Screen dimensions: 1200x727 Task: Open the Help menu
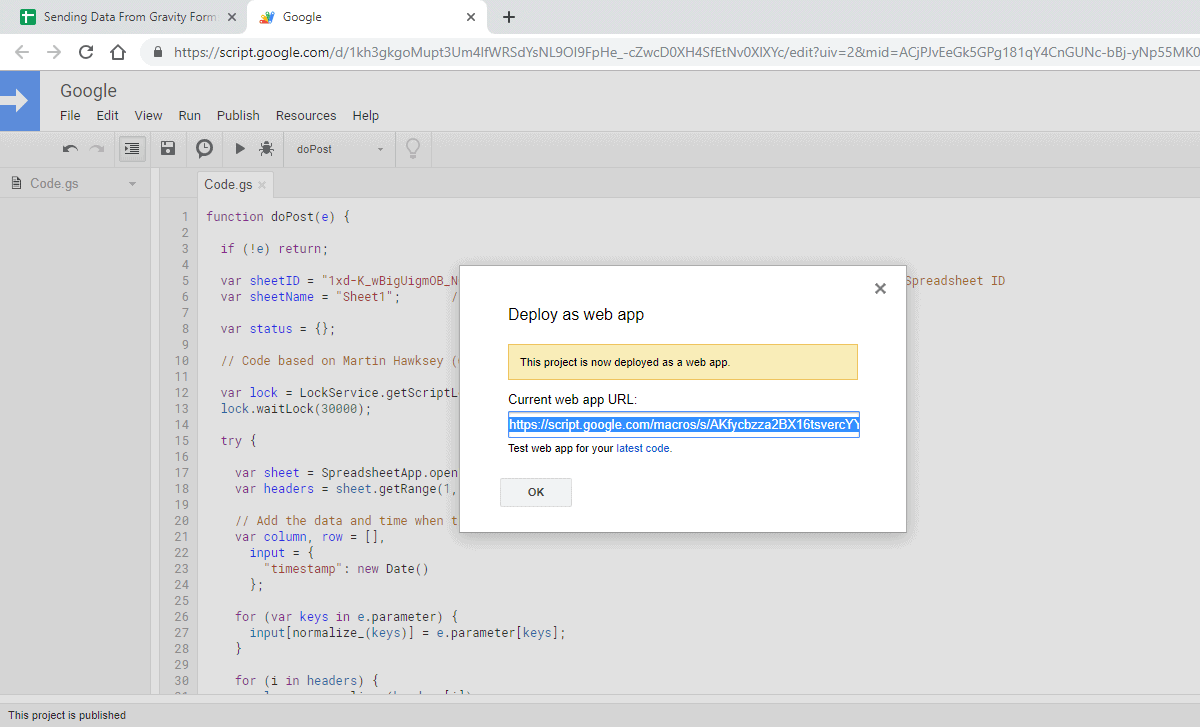coord(366,115)
